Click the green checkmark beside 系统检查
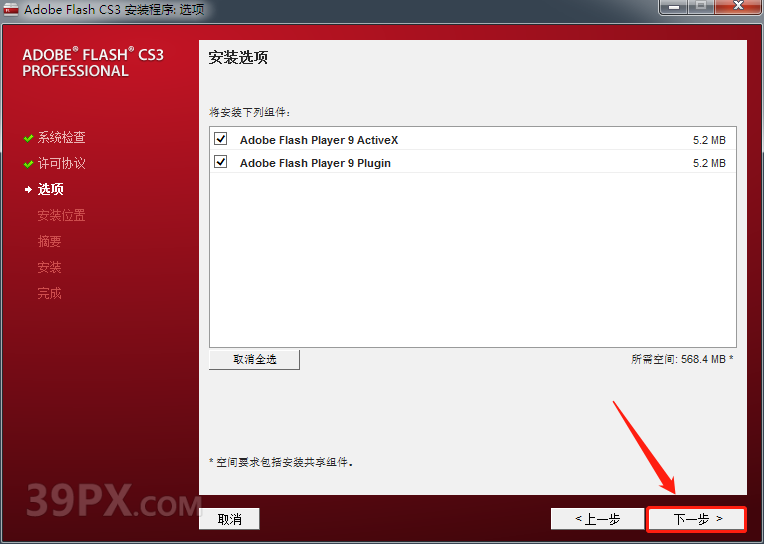Viewport: 764px width, 544px height. [x=28, y=138]
